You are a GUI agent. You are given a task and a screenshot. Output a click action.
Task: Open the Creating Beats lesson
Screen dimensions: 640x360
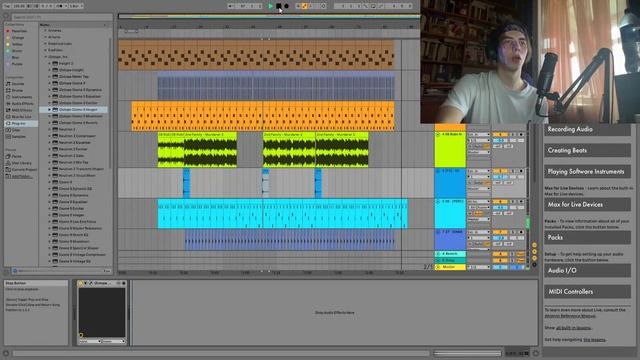[587, 151]
